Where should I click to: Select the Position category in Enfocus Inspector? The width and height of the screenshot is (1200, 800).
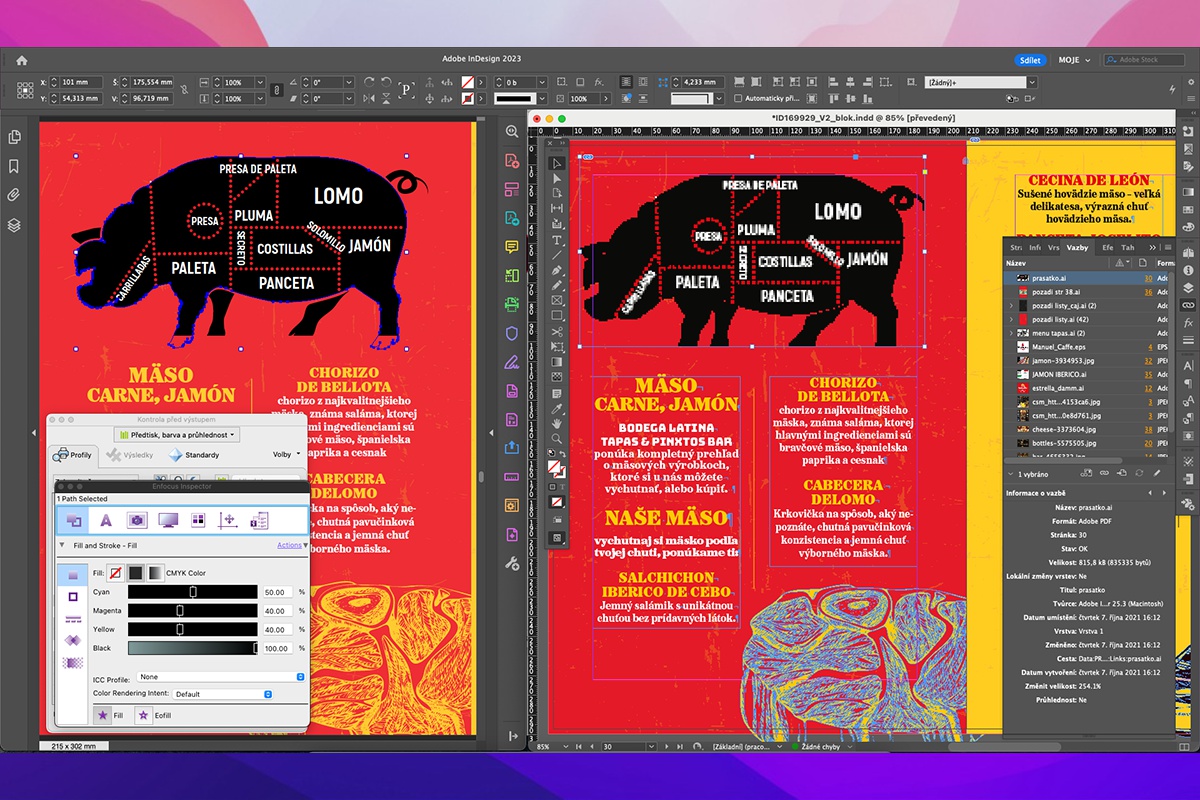(x=226, y=520)
